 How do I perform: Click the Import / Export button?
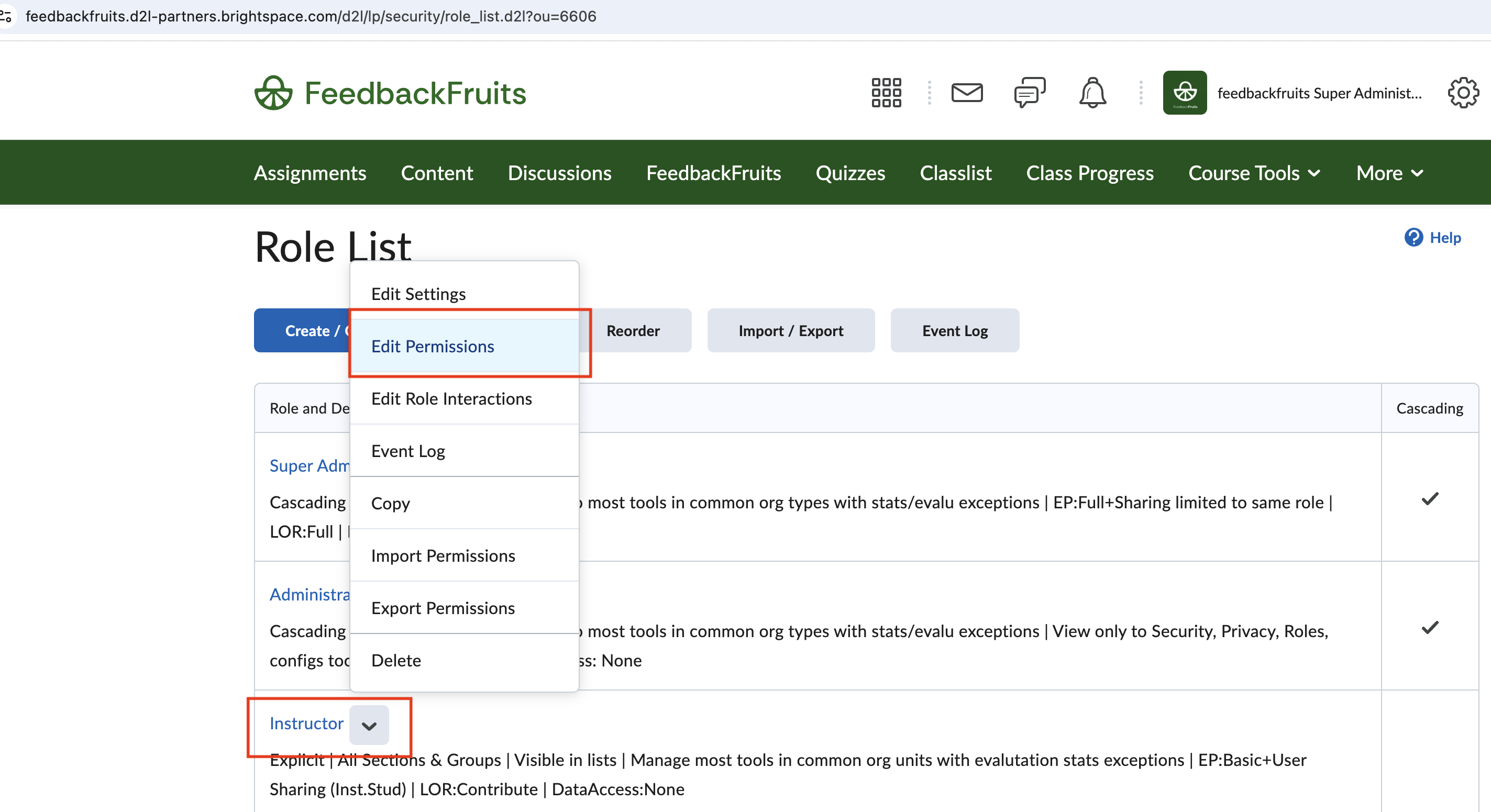[x=791, y=330]
